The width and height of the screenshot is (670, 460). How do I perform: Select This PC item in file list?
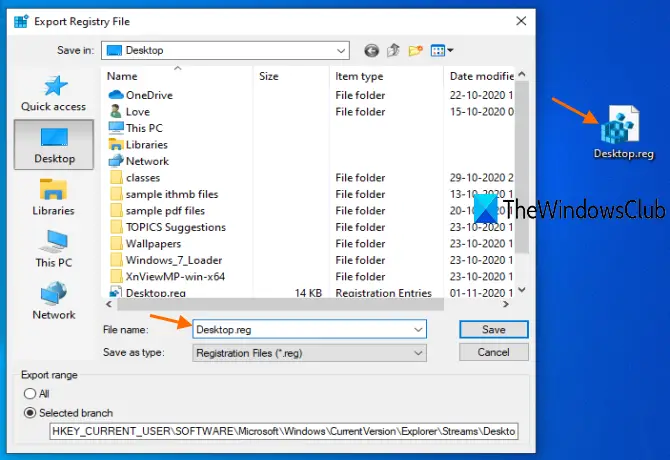(x=136, y=128)
